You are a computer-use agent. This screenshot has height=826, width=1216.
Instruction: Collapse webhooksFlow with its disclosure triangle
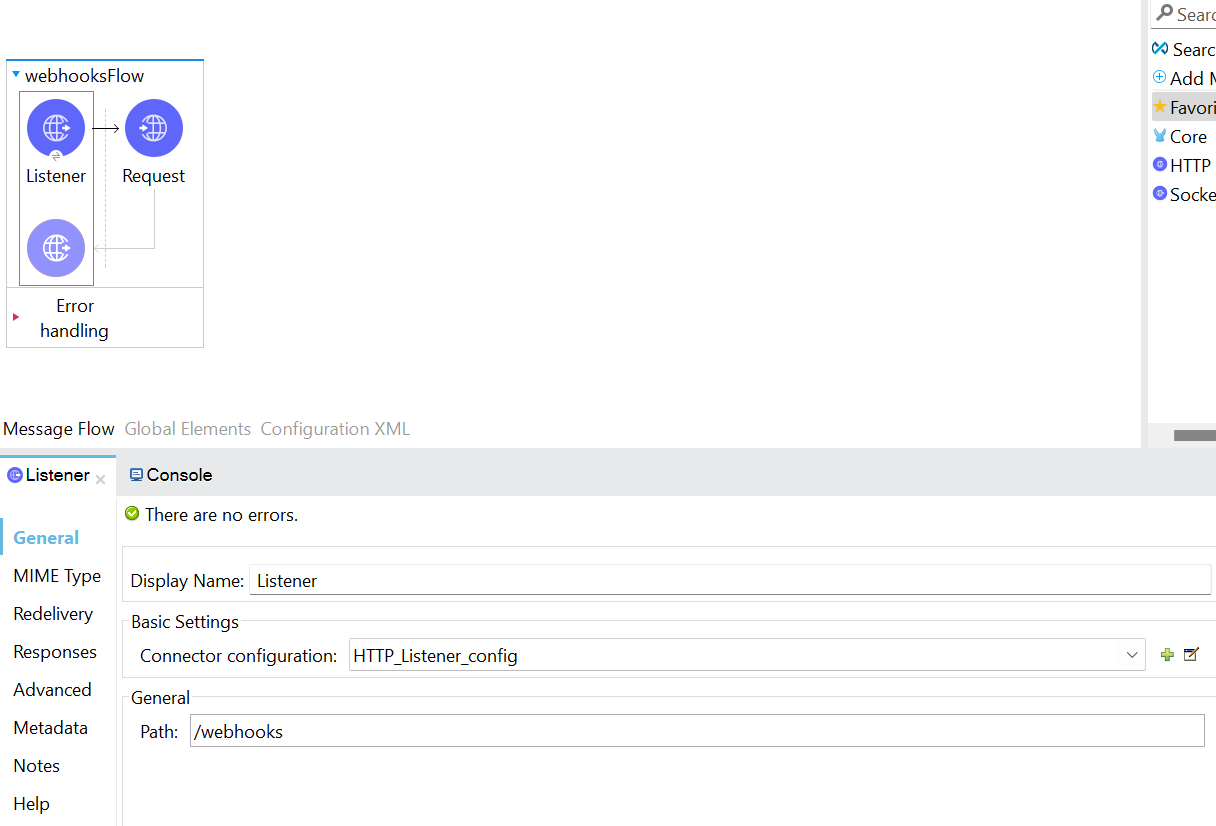14,74
